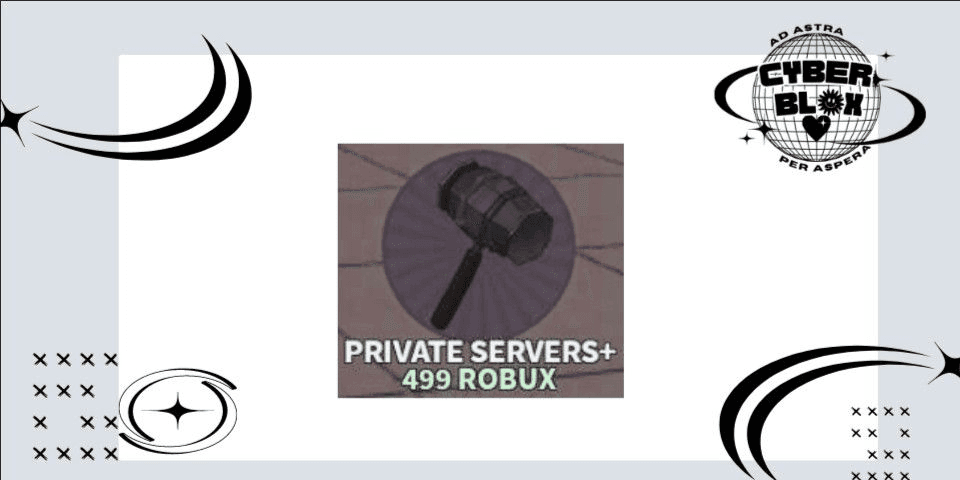Click the CYBER word in the logo
Image resolution: width=960 pixels, height=480 pixels.
pos(814,75)
